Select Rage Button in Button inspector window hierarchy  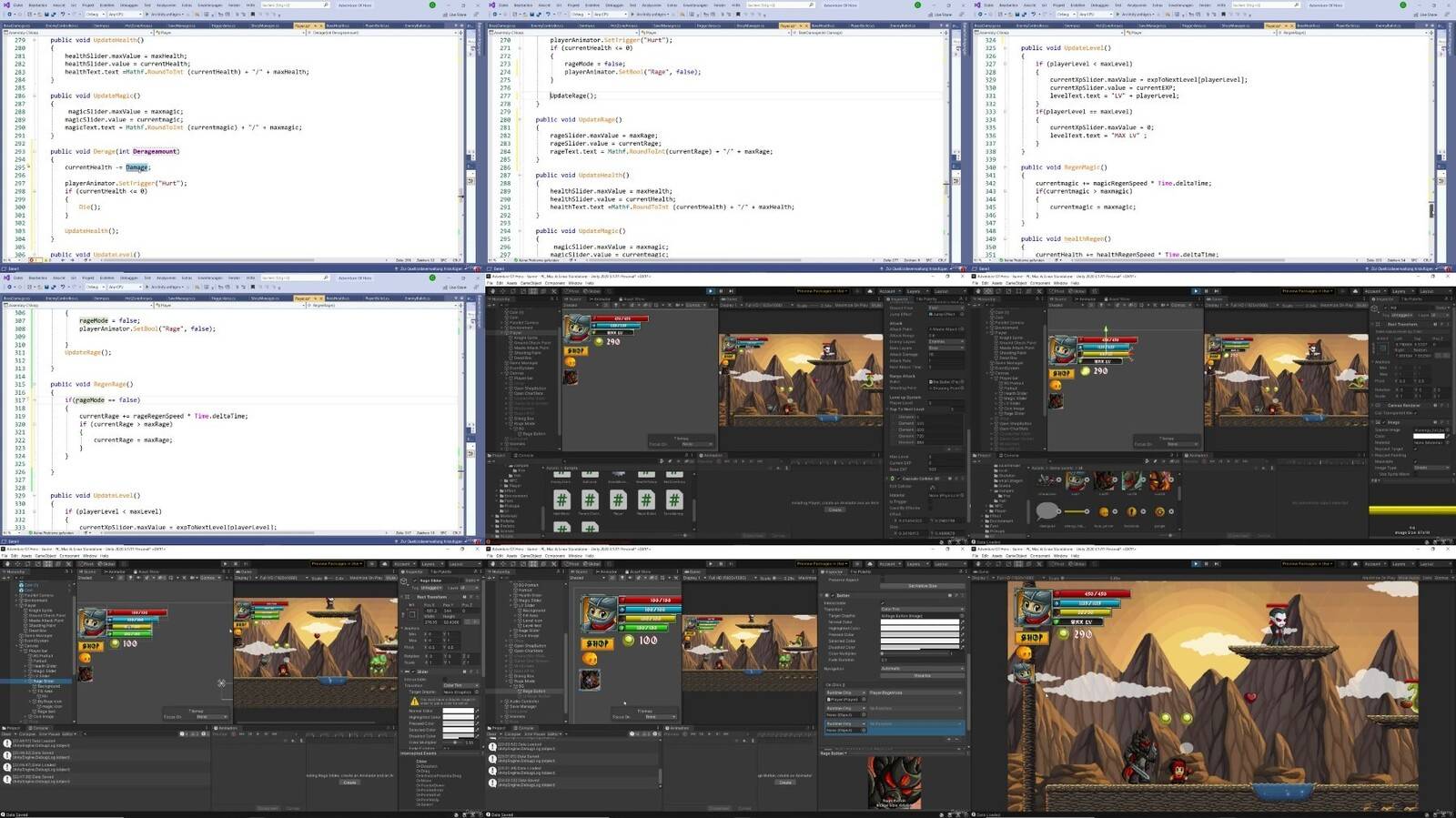click(x=532, y=692)
